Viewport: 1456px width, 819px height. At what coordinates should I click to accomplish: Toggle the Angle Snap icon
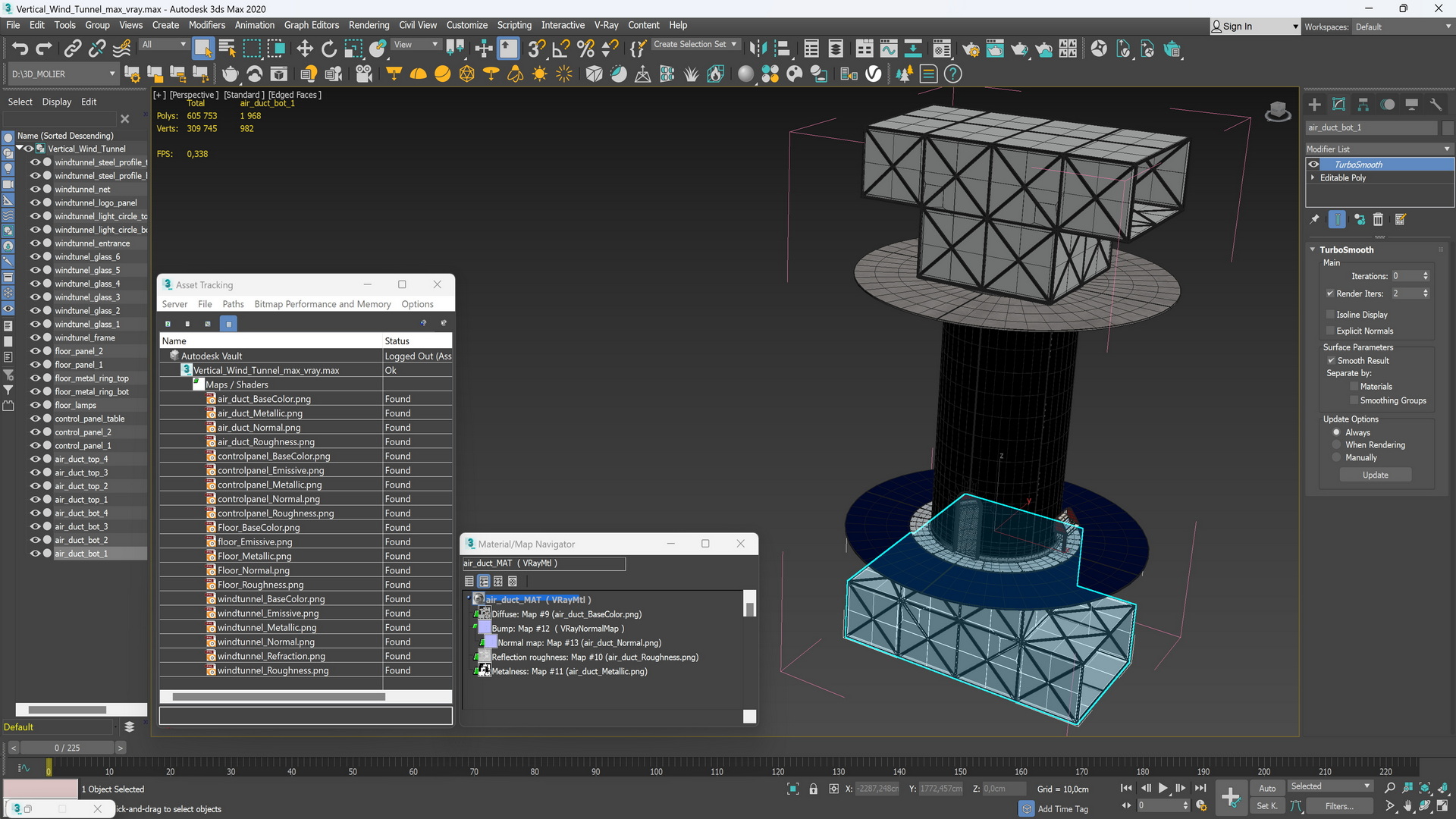[561, 49]
